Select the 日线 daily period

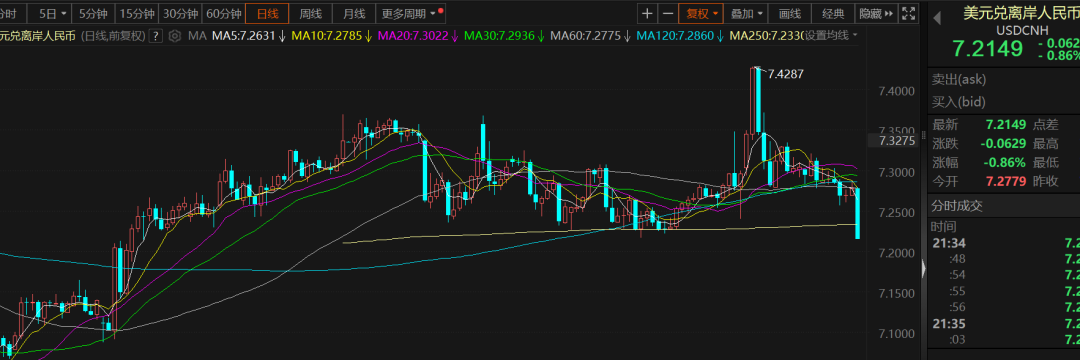(267, 13)
